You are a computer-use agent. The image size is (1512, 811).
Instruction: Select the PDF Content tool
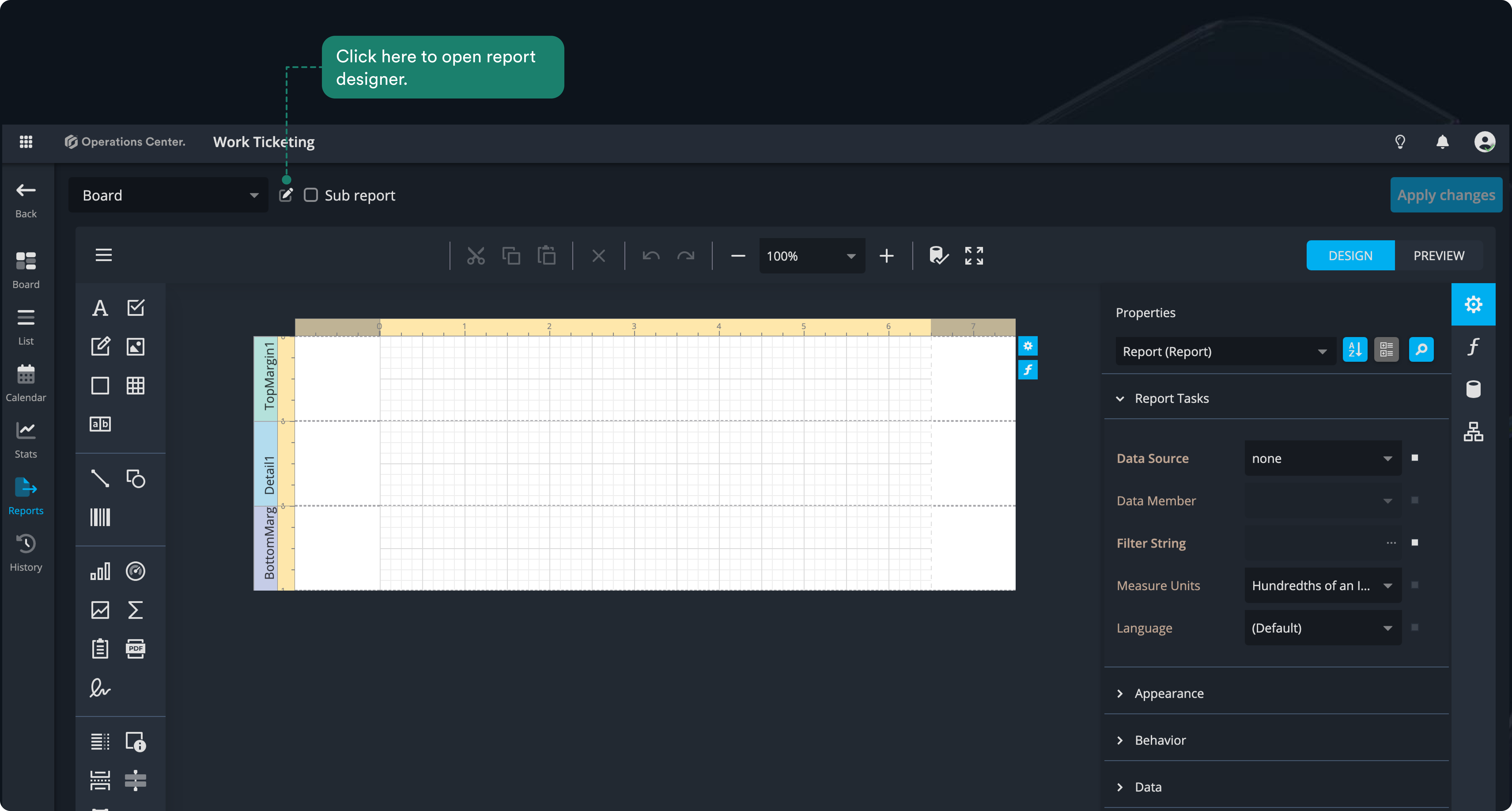[x=136, y=649]
